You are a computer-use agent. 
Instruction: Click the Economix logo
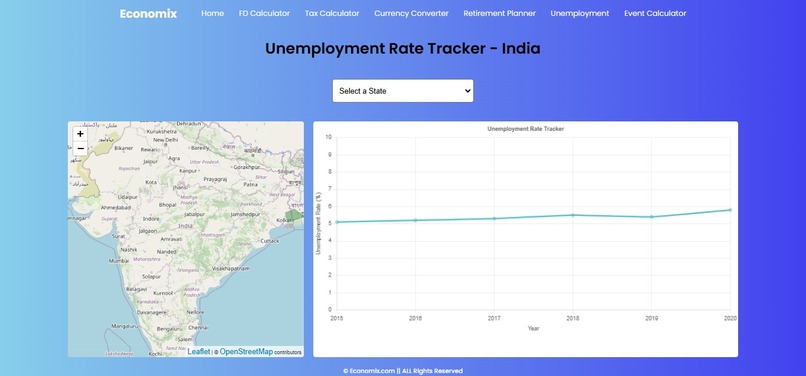(148, 14)
